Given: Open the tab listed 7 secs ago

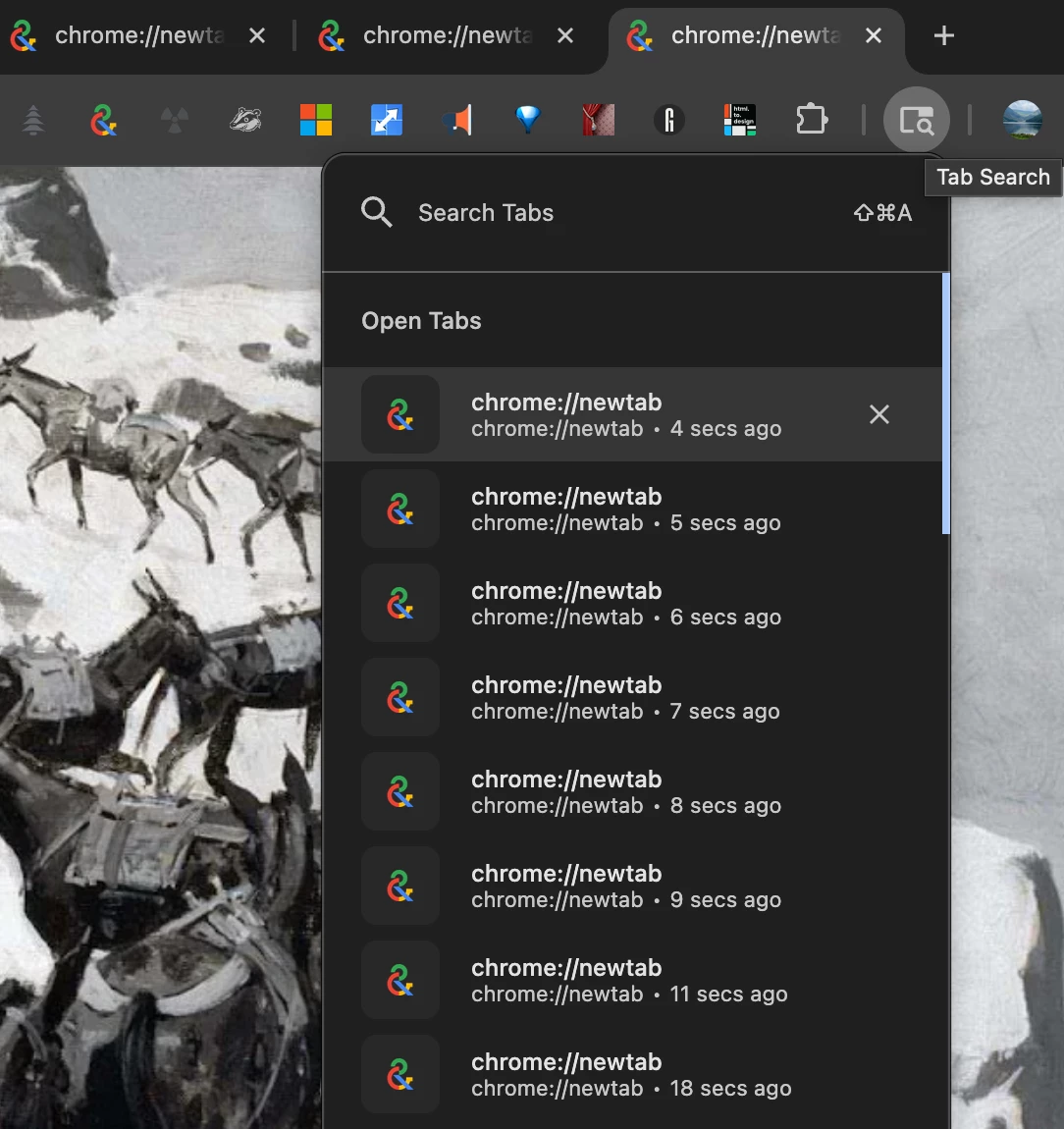Looking at the screenshot, I should (632, 697).
